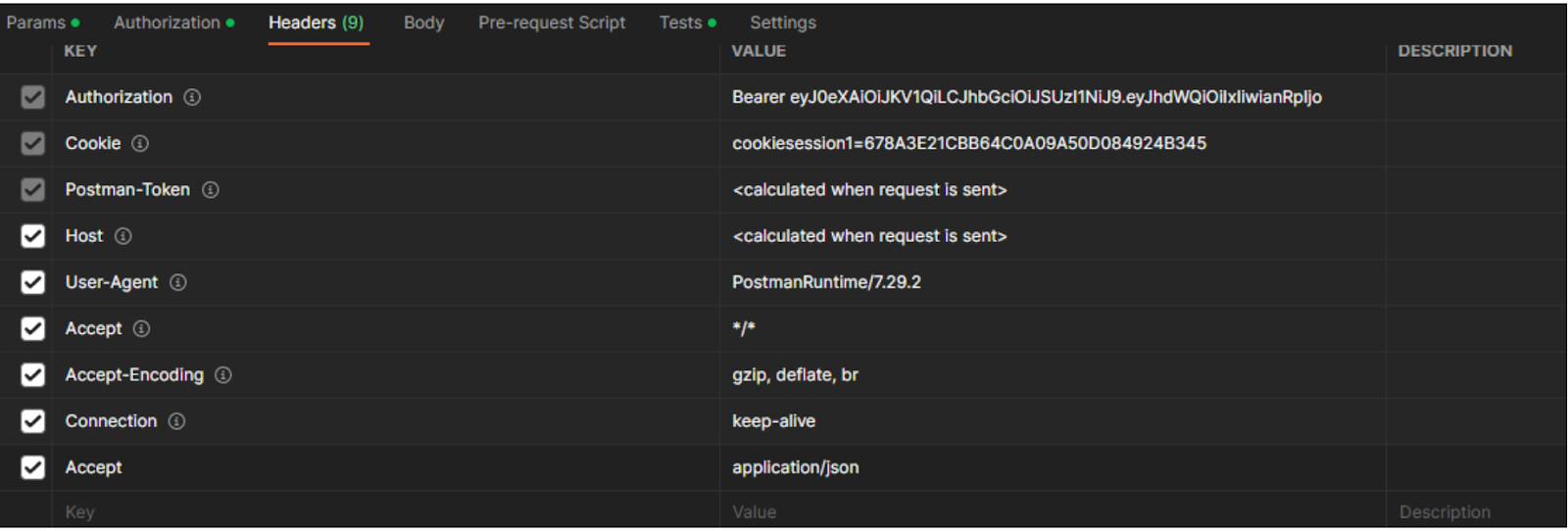
Task: Toggle the Accept-Encoding header checkbox
Action: pos(32,375)
